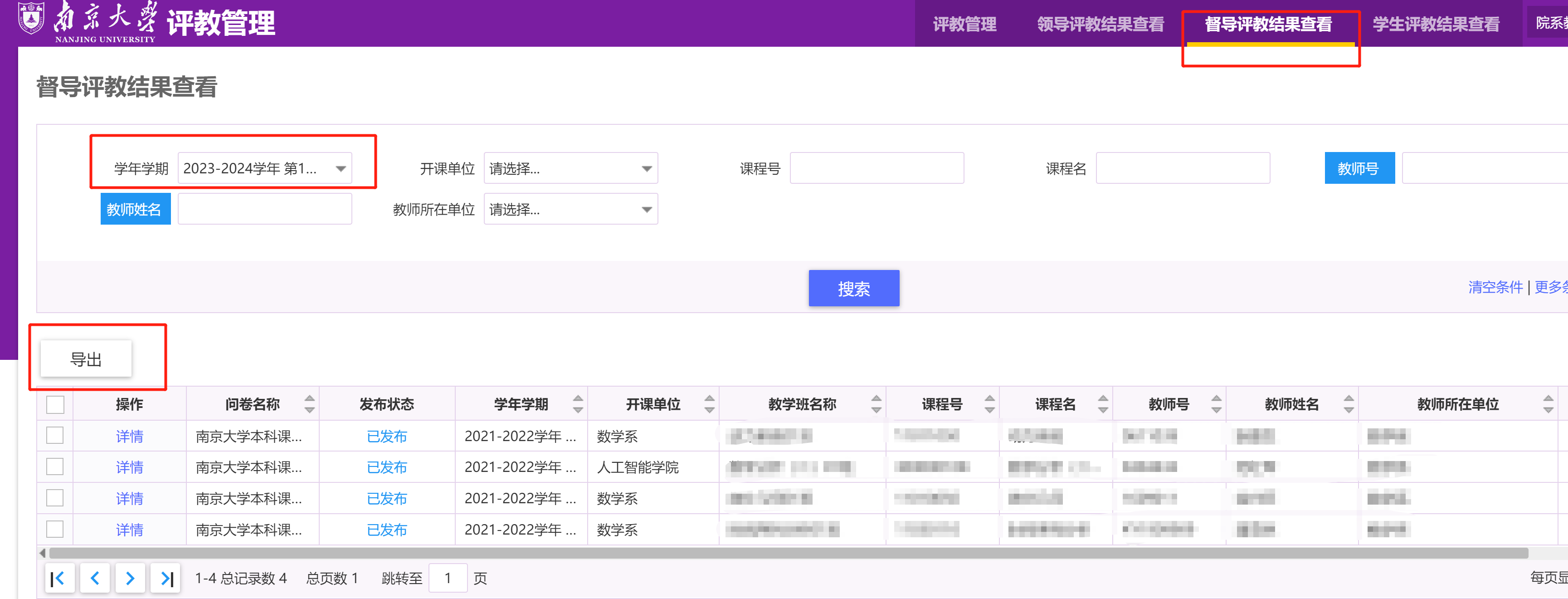
Task: Click 清空条件 link
Action: 1495,287
